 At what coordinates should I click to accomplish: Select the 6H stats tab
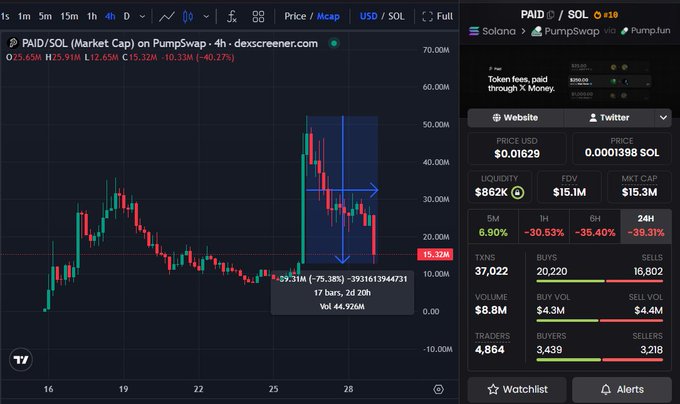click(595, 226)
